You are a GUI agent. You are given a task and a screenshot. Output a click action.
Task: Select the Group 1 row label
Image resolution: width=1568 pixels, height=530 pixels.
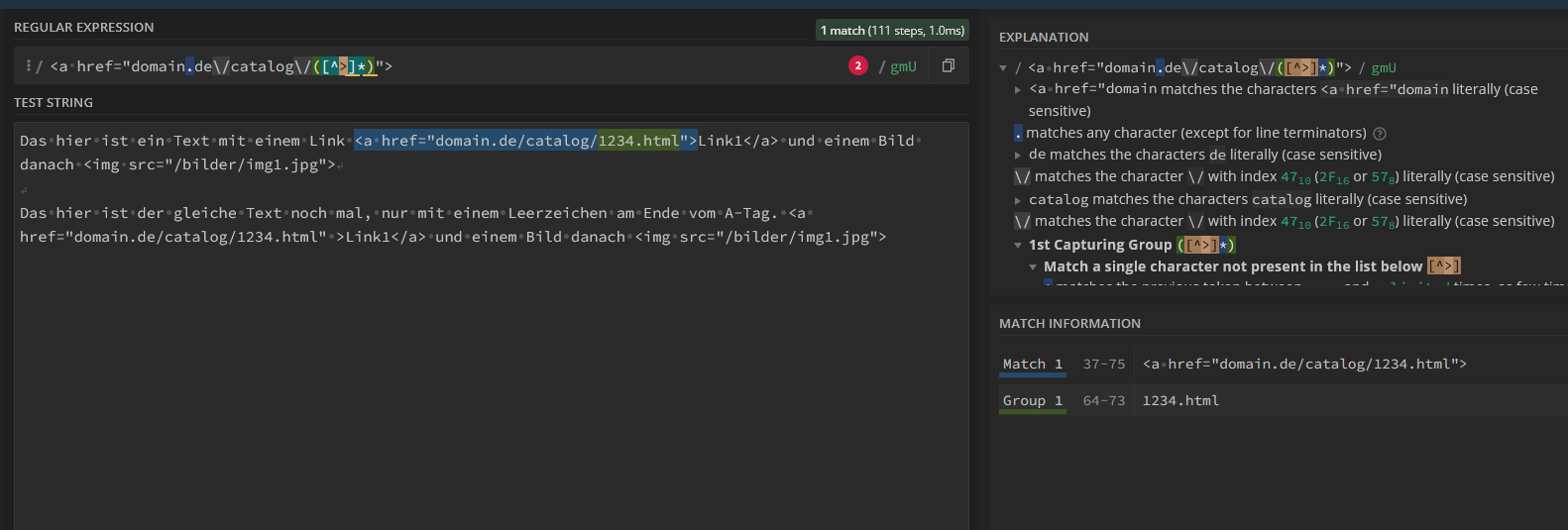pos(1032,401)
